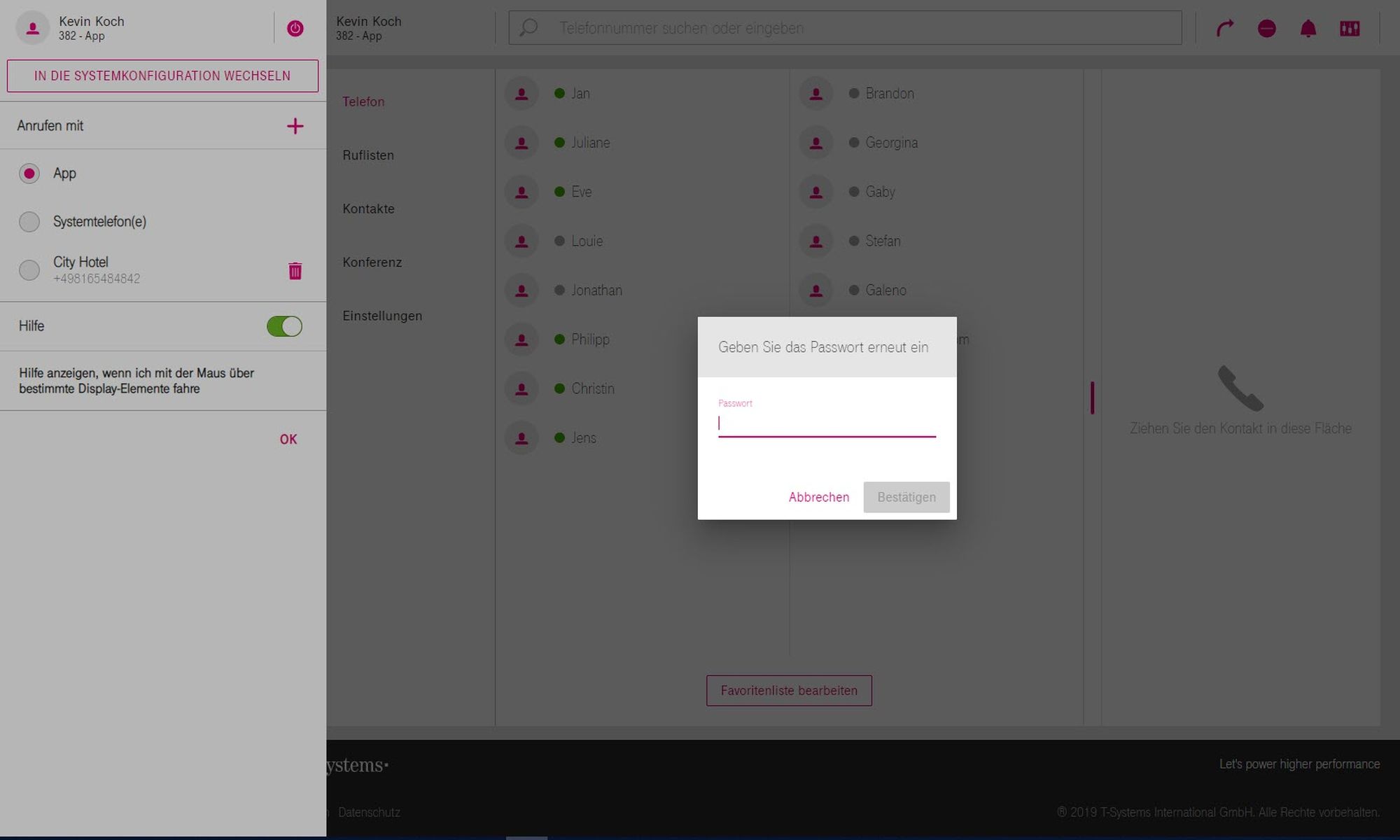Click the Favoritenliste bearbeiten button
This screenshot has width=1400, height=840.
tap(789, 690)
